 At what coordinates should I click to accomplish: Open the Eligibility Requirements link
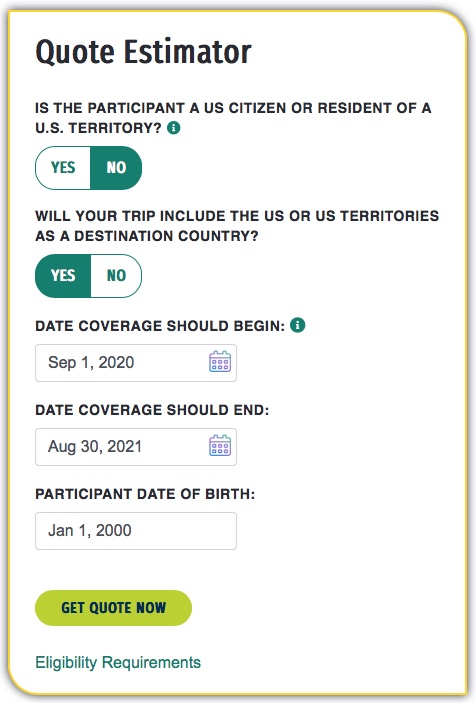click(118, 662)
